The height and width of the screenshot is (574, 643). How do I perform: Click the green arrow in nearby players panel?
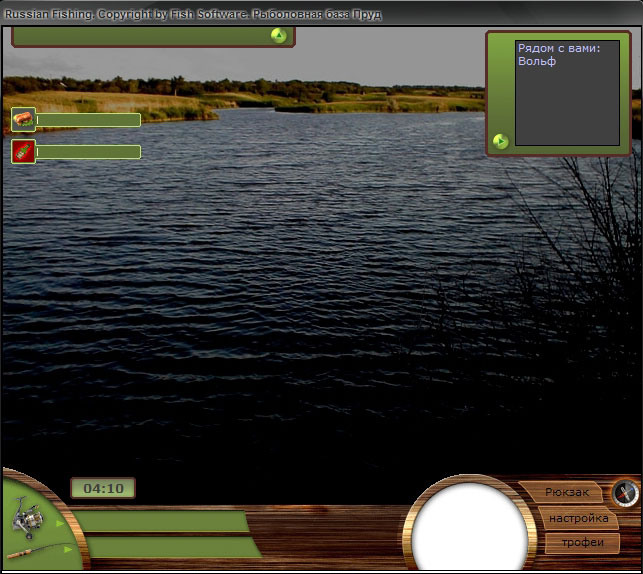(501, 141)
